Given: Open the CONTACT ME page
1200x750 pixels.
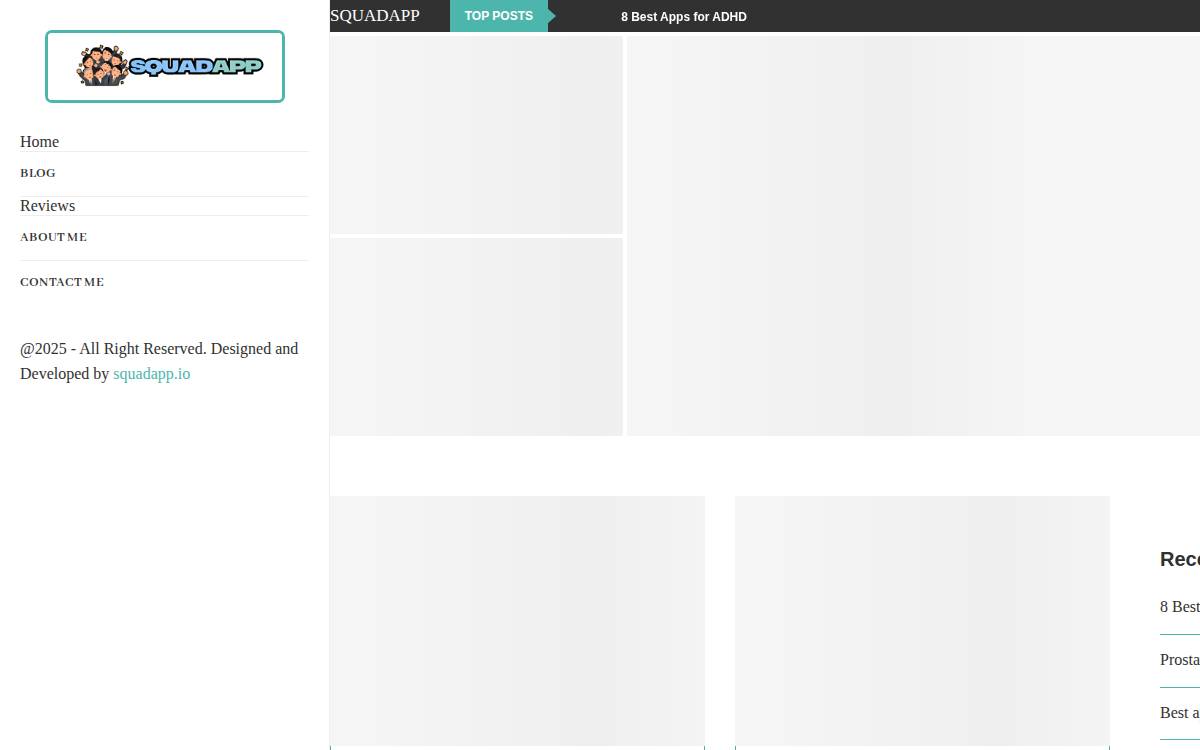Looking at the screenshot, I should 62,282.
